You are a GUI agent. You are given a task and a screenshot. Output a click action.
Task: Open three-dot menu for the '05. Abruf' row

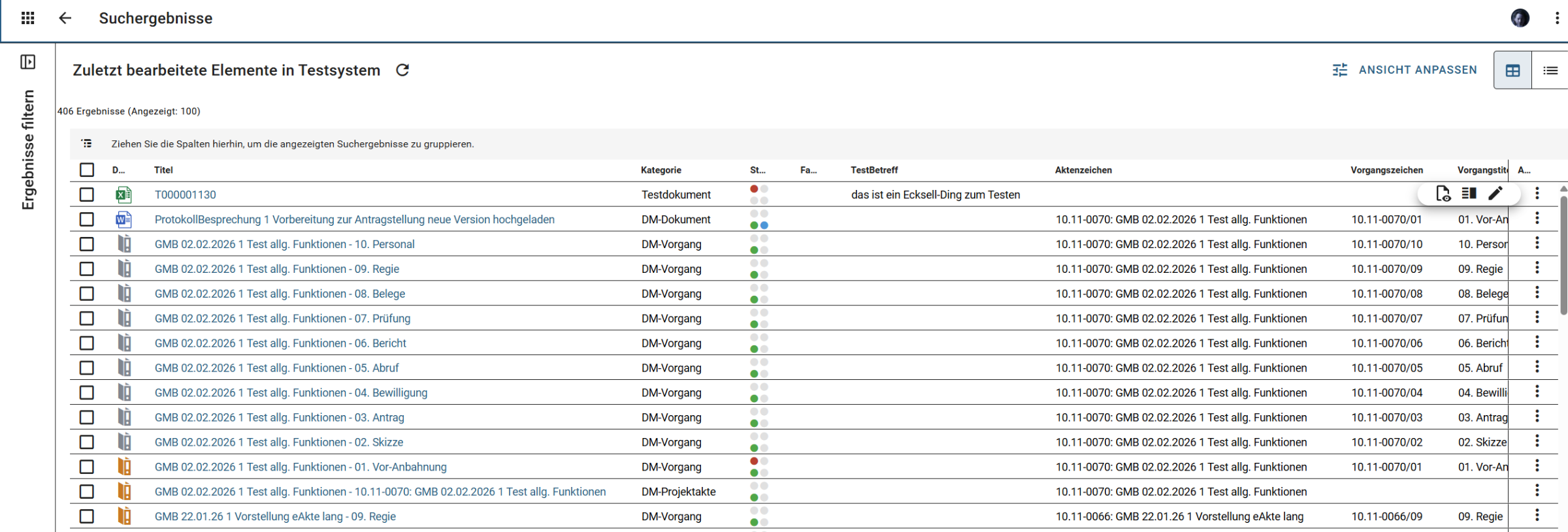coord(1537,368)
